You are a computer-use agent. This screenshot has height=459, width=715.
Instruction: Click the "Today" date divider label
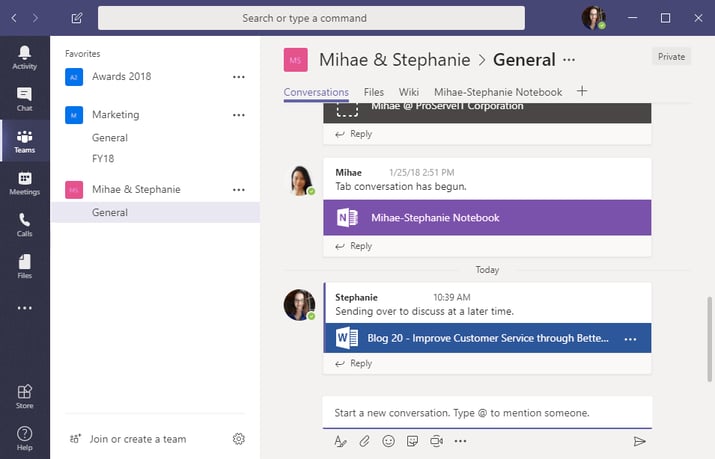point(487,270)
